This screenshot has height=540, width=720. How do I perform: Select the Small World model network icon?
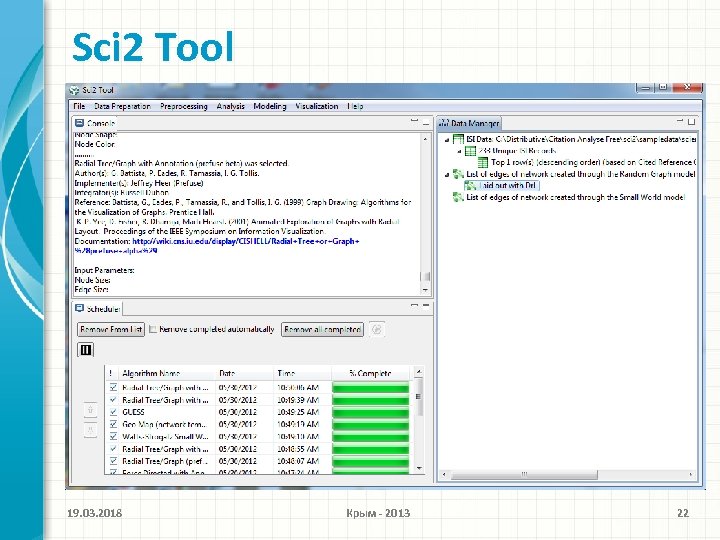[x=458, y=197]
